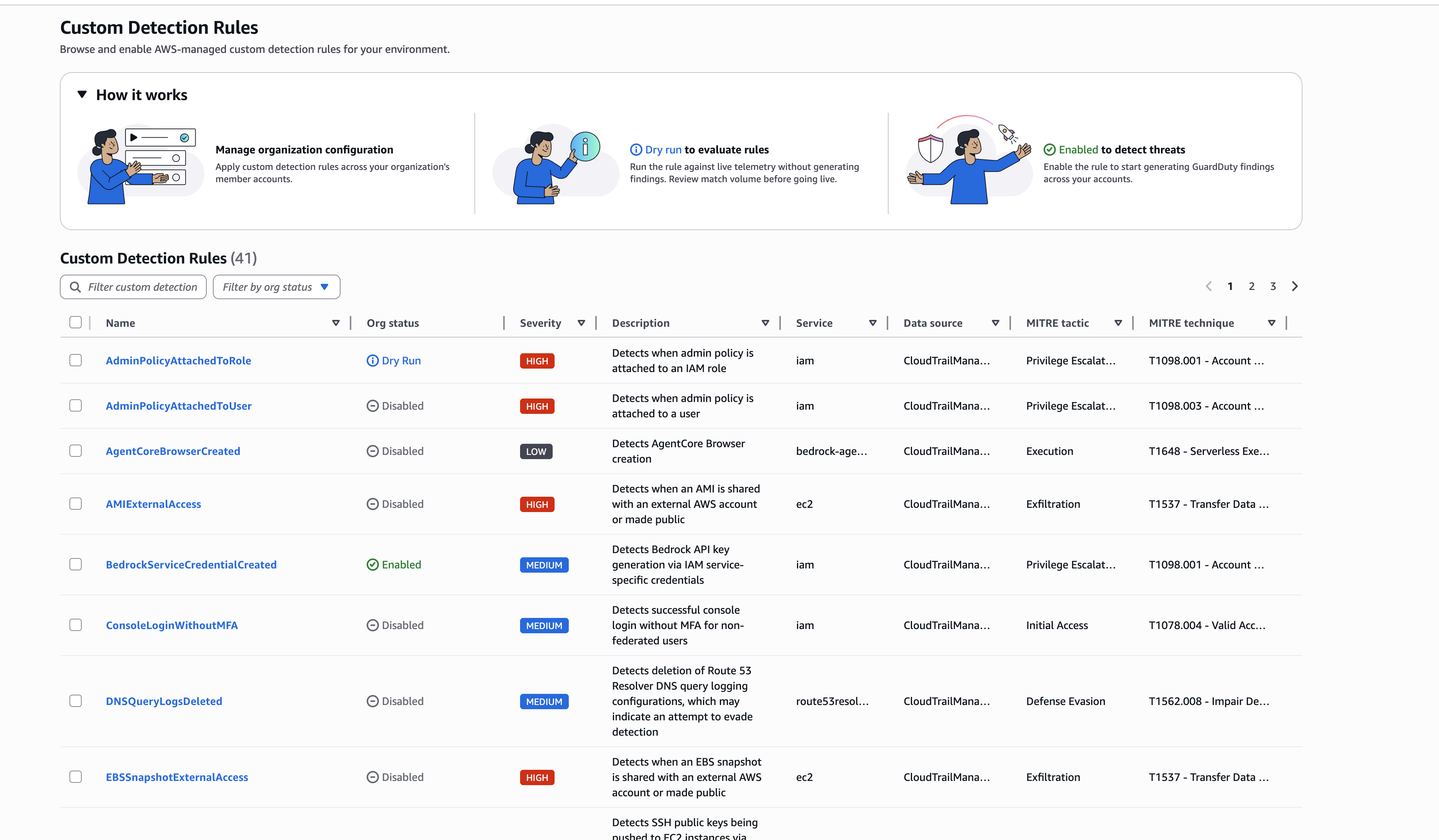The width and height of the screenshot is (1439, 840).
Task: Open the AgentCoreBrowserCreated rule
Action: point(173,451)
